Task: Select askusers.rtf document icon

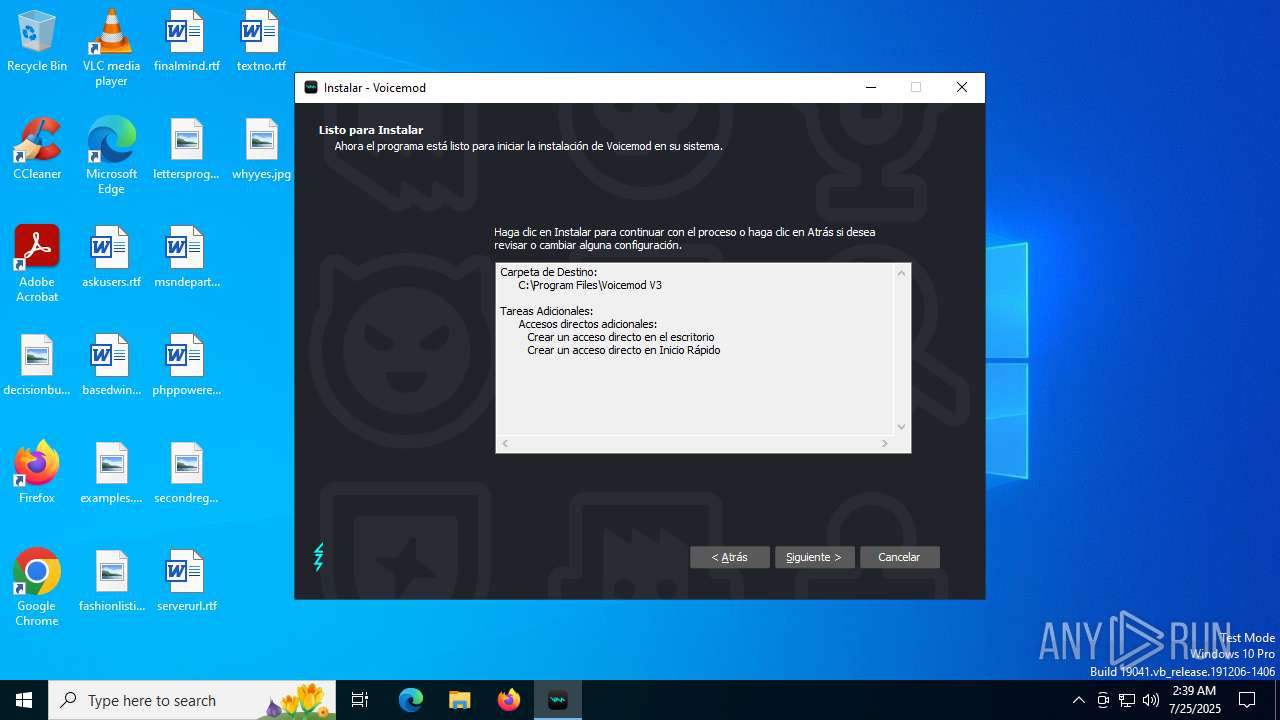Action: coord(111,258)
